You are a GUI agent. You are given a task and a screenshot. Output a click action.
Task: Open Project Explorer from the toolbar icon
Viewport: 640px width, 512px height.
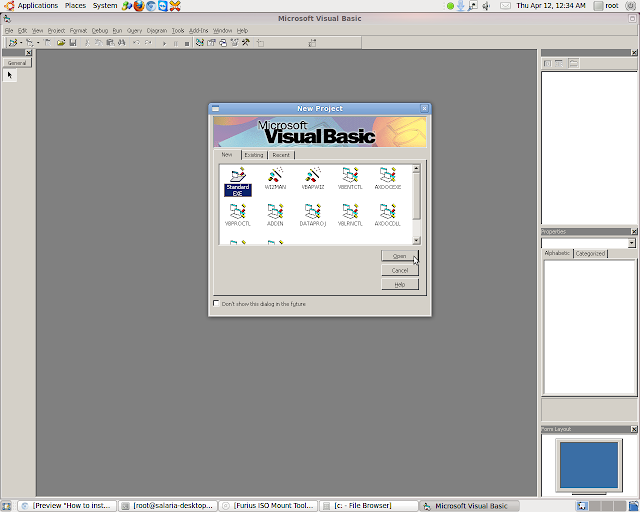200,42
